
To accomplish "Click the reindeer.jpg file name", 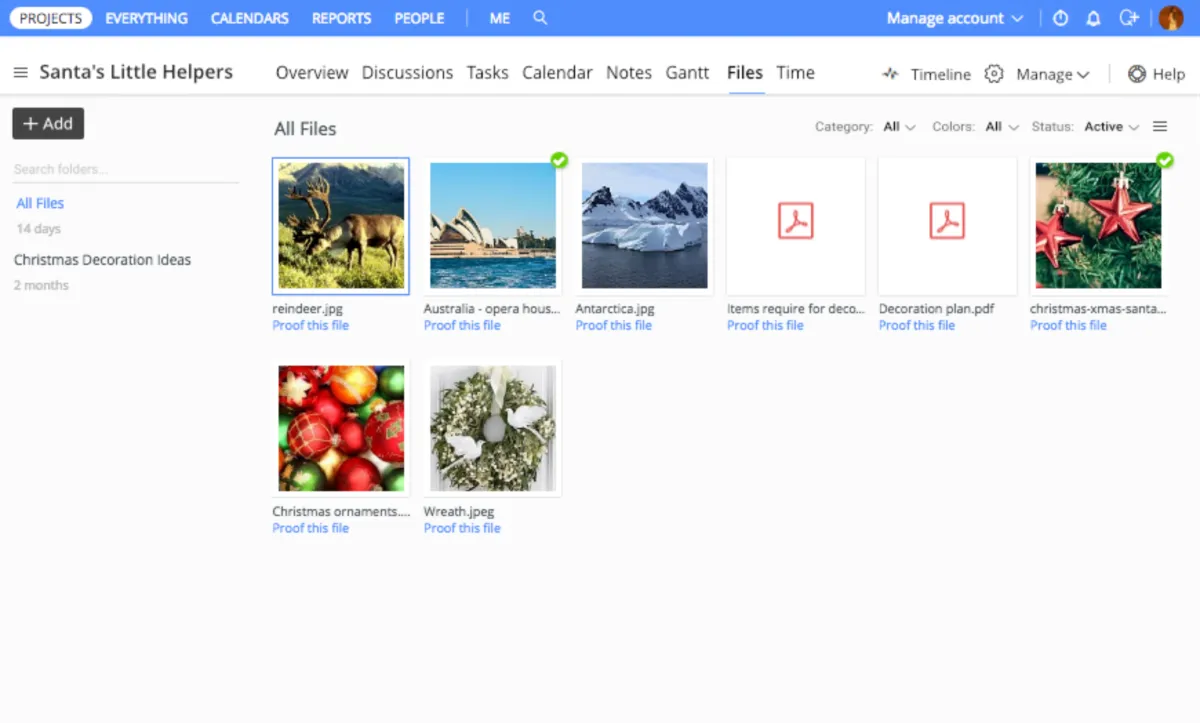I will (308, 309).
